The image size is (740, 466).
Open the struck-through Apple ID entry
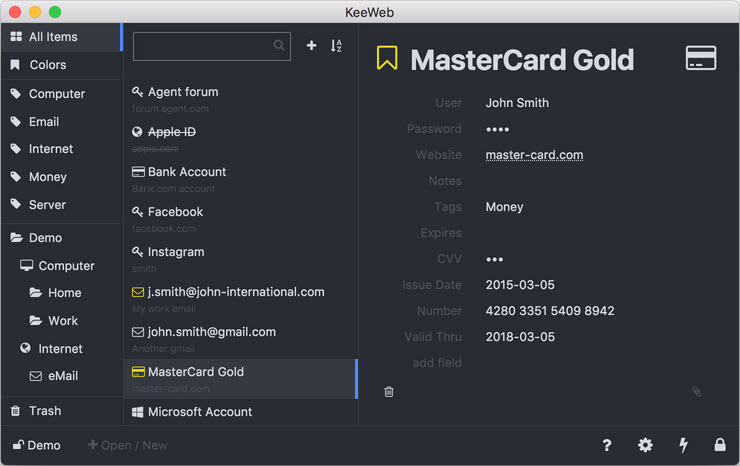pos(241,139)
